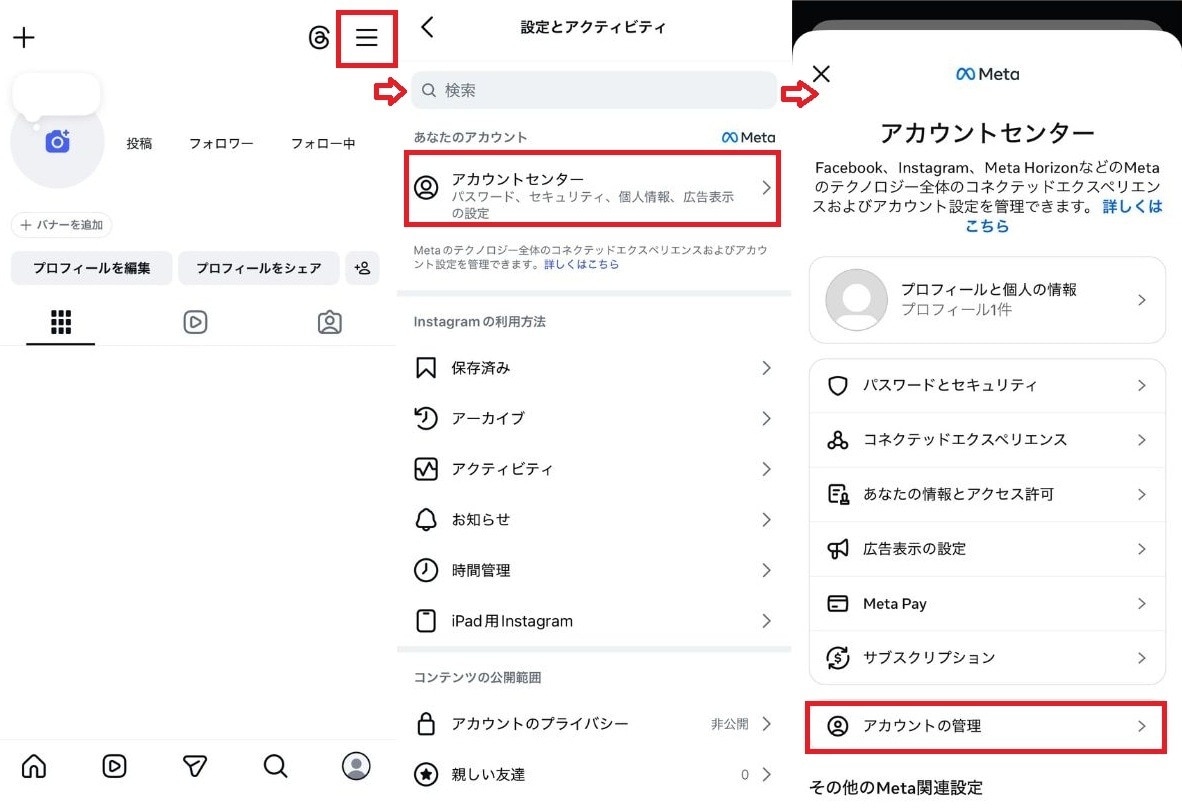Tap the パスワードとセキュリティ shield icon
The image size is (1182, 810).
pos(838,386)
